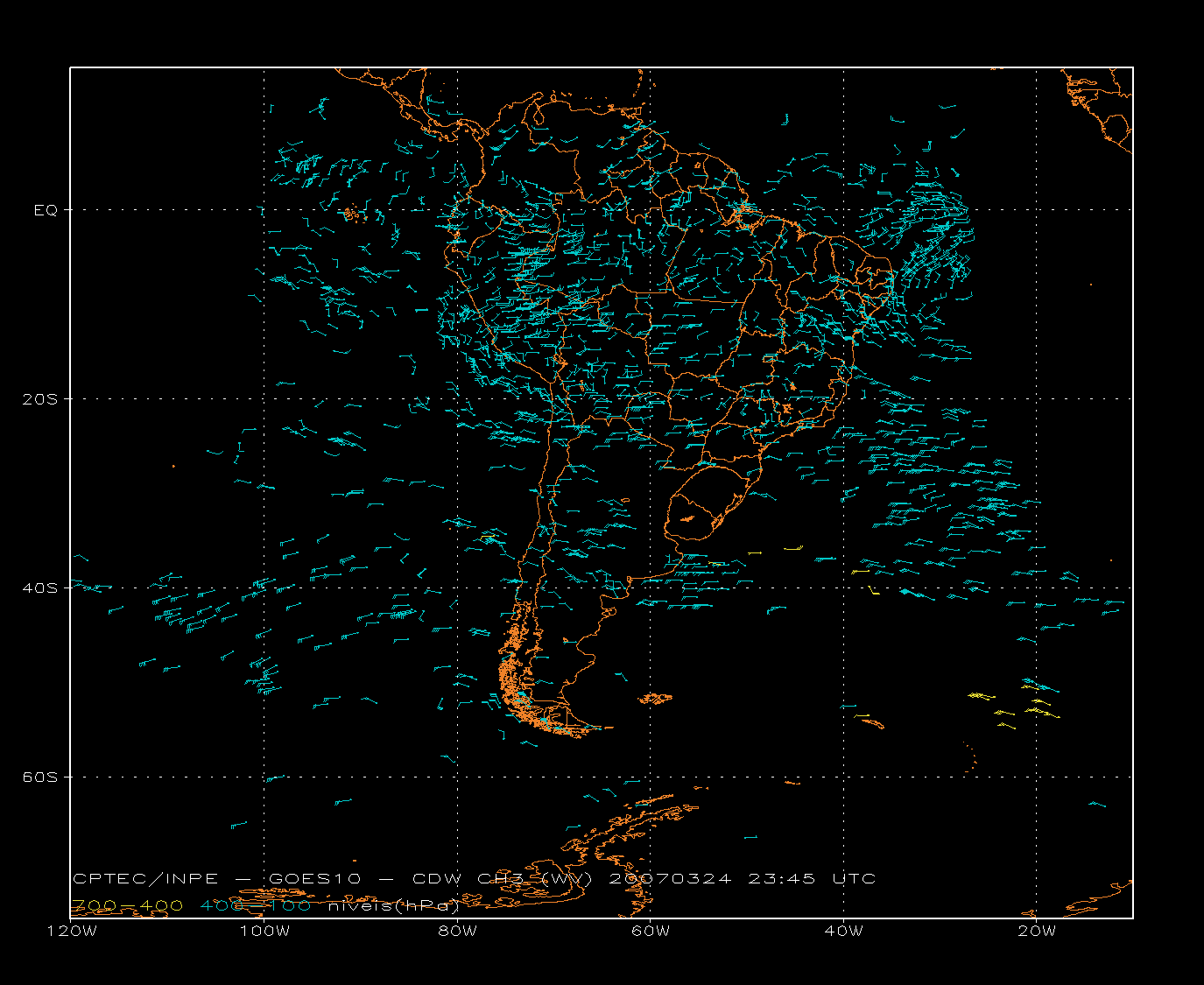Click the '40W' longitude label
This screenshot has height=985, width=1204.
coord(843,931)
